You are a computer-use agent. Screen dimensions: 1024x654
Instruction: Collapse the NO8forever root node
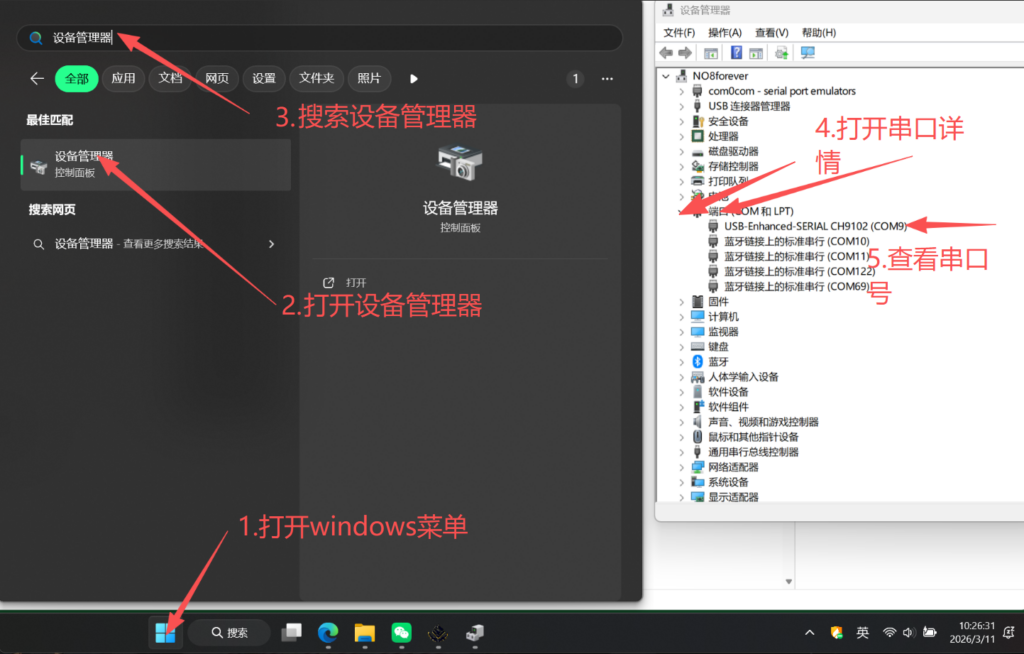[x=667, y=76]
